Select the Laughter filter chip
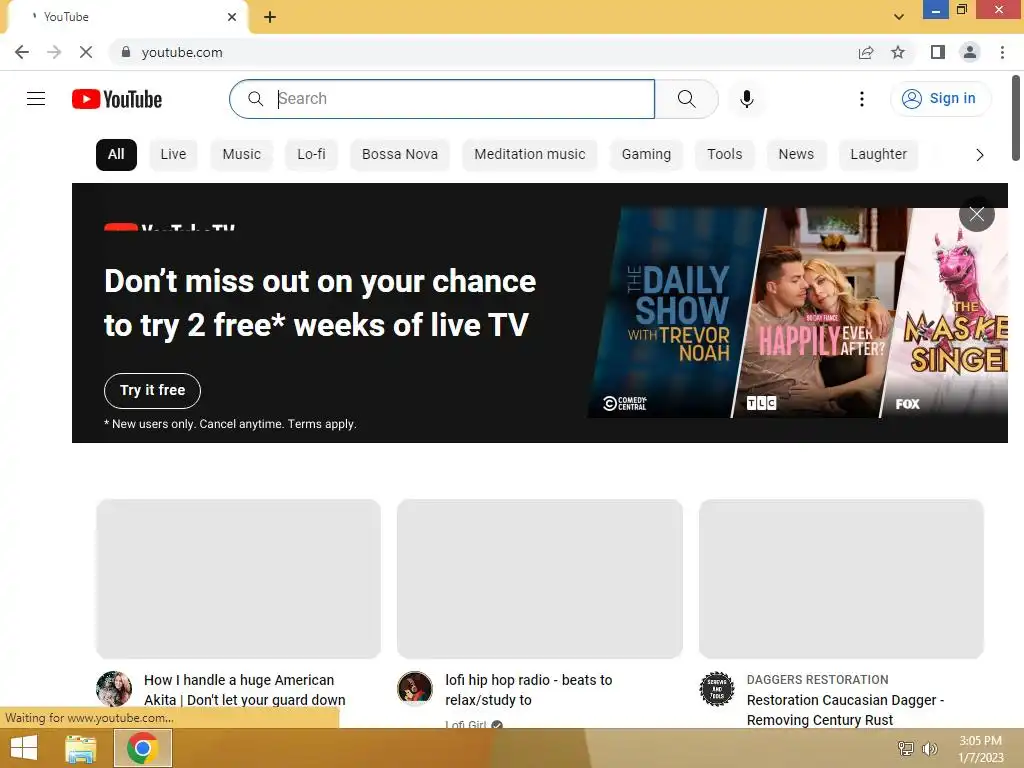Image resolution: width=1024 pixels, height=768 pixels. point(878,155)
